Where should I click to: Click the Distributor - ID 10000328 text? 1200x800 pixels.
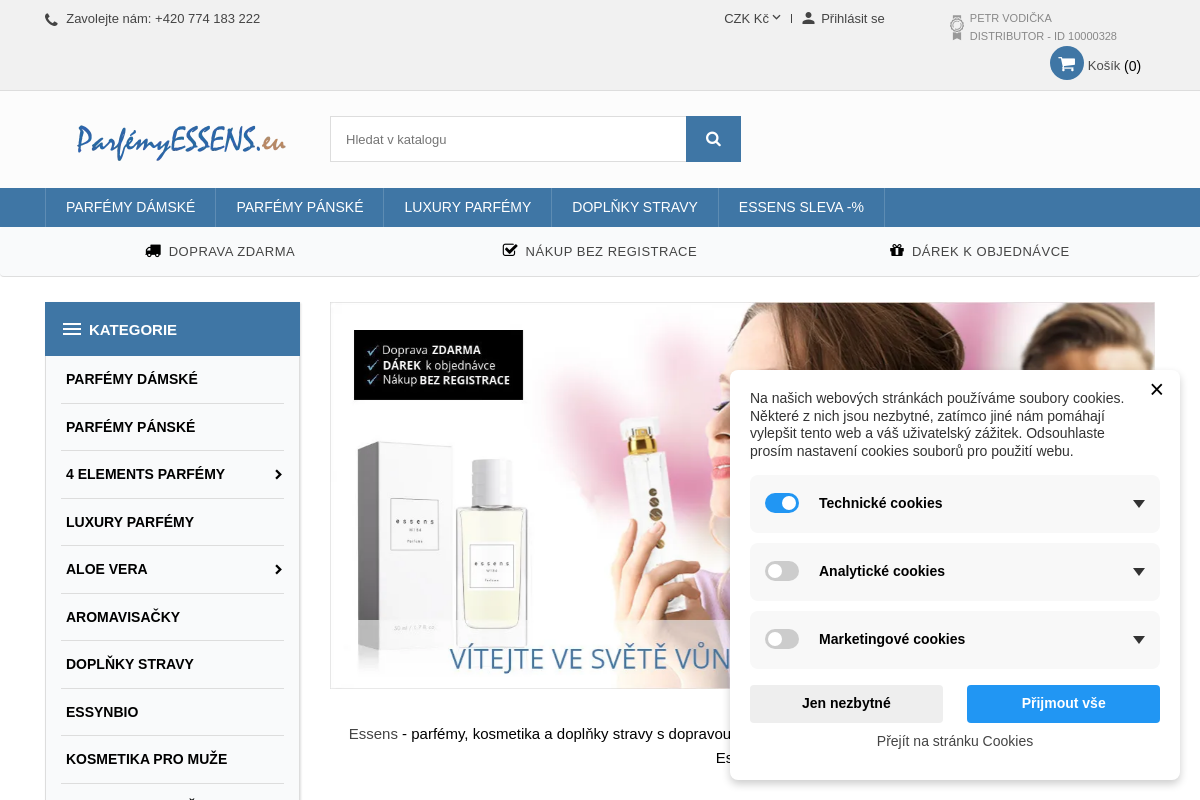pos(1043,36)
